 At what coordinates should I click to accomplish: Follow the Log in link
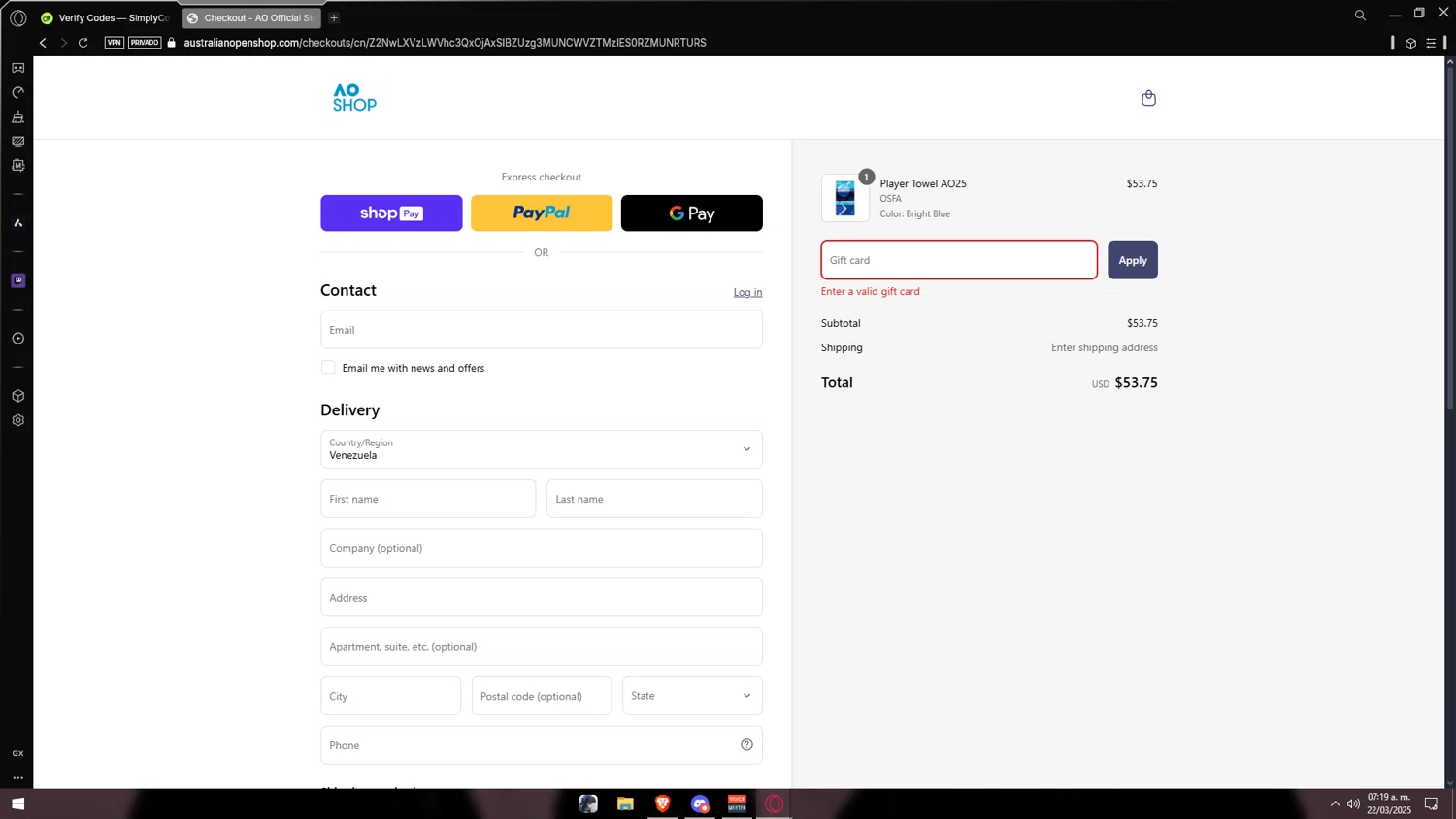747,292
